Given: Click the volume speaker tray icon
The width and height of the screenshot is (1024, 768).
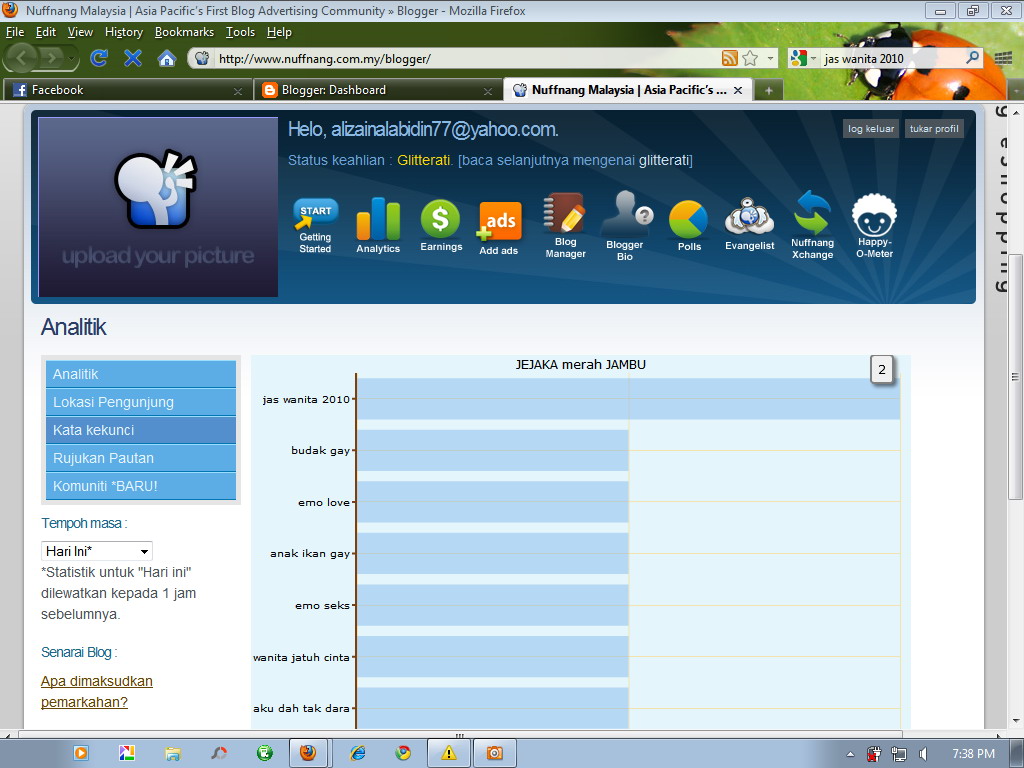Looking at the screenshot, I should pos(923,754).
